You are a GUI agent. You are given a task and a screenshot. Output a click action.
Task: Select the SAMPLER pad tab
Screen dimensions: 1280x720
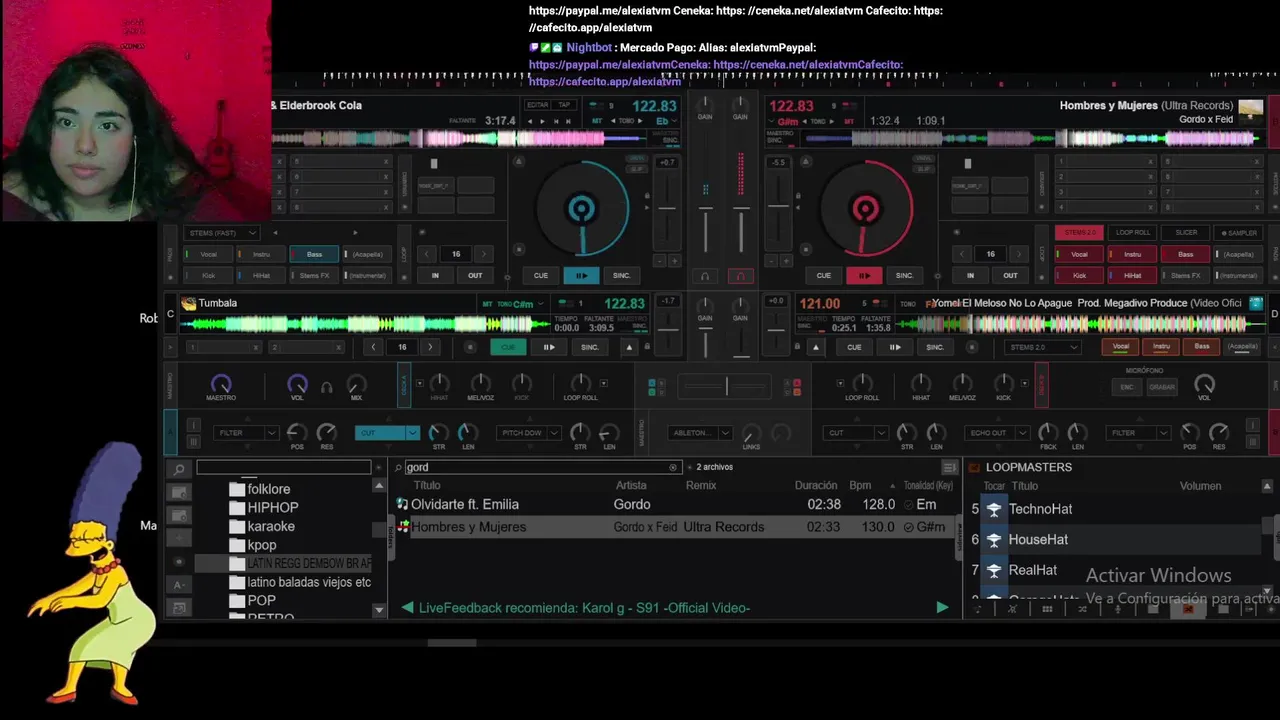(x=1239, y=233)
